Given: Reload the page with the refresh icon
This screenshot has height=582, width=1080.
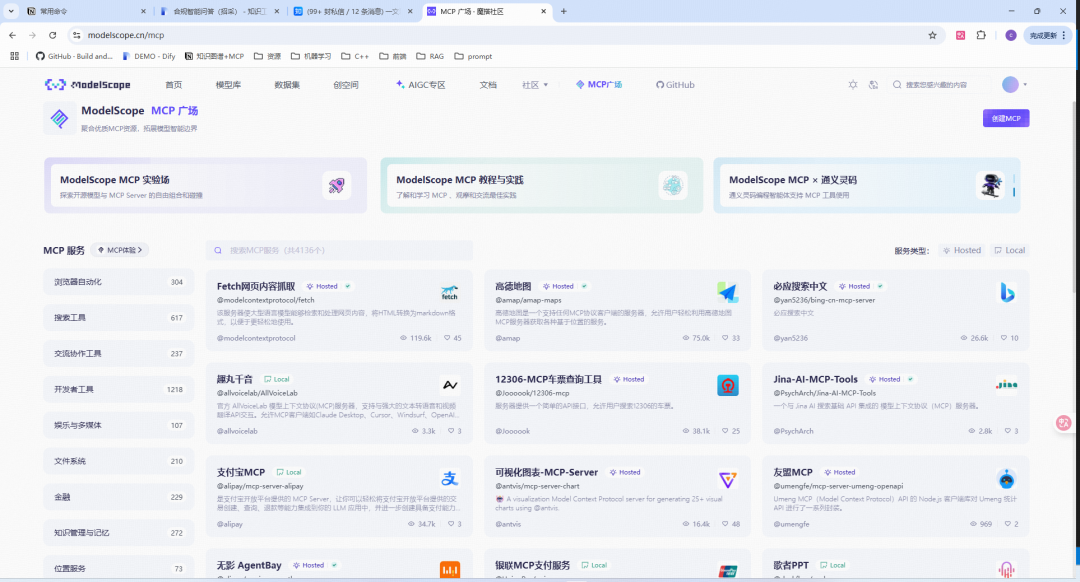Looking at the screenshot, I should pyautogui.click(x=52, y=35).
